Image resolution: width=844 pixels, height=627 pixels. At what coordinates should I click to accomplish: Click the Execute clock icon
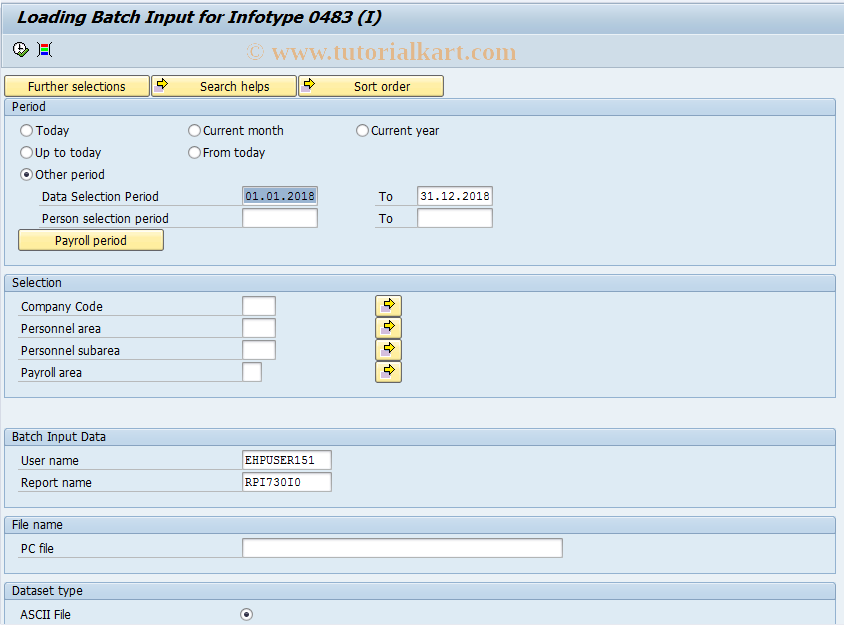point(20,50)
